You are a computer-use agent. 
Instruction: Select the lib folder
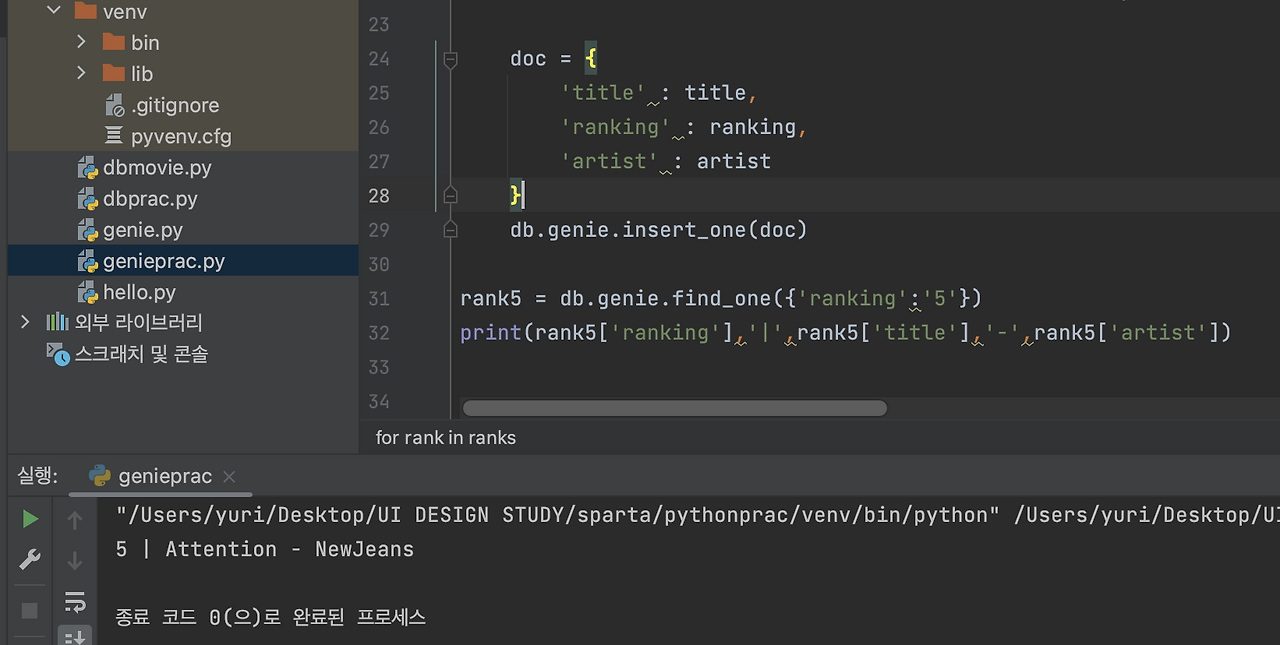point(142,73)
